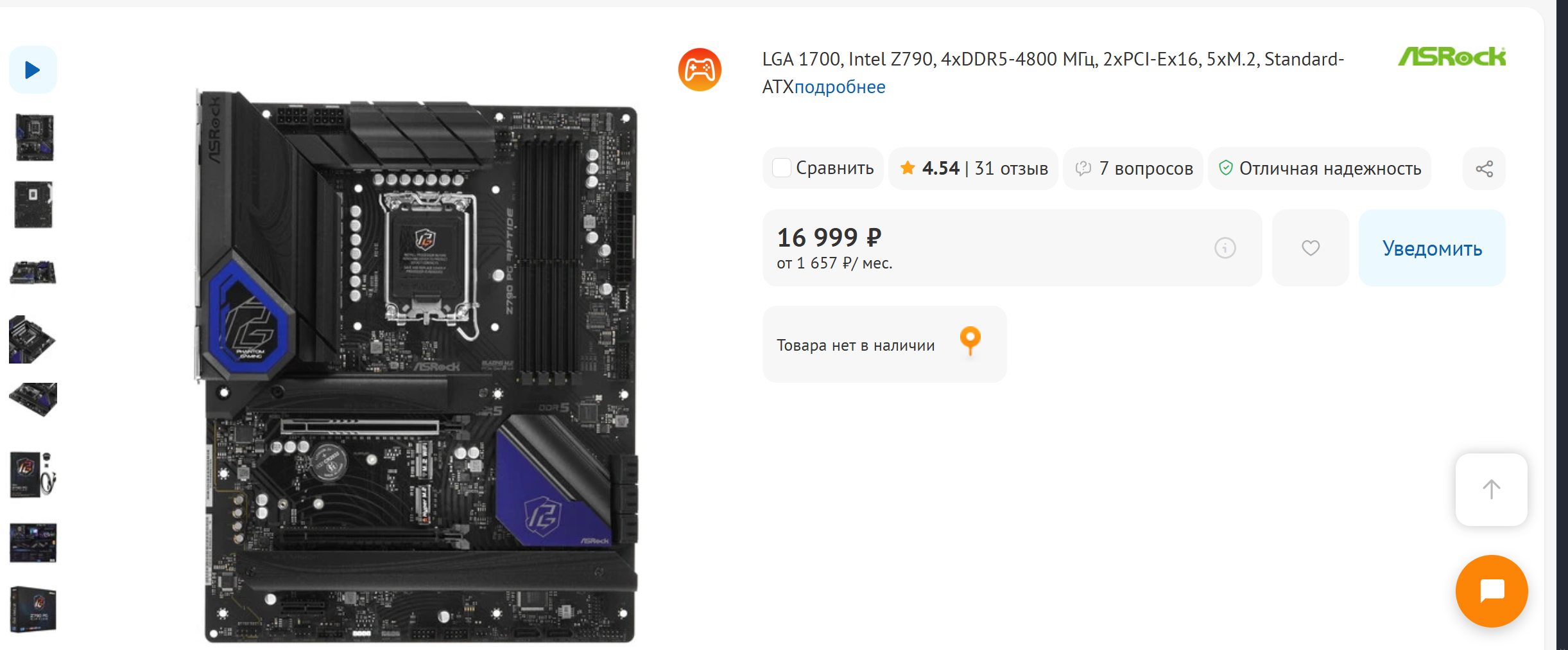
Task: Click the main motherboard product image
Action: click(x=417, y=366)
